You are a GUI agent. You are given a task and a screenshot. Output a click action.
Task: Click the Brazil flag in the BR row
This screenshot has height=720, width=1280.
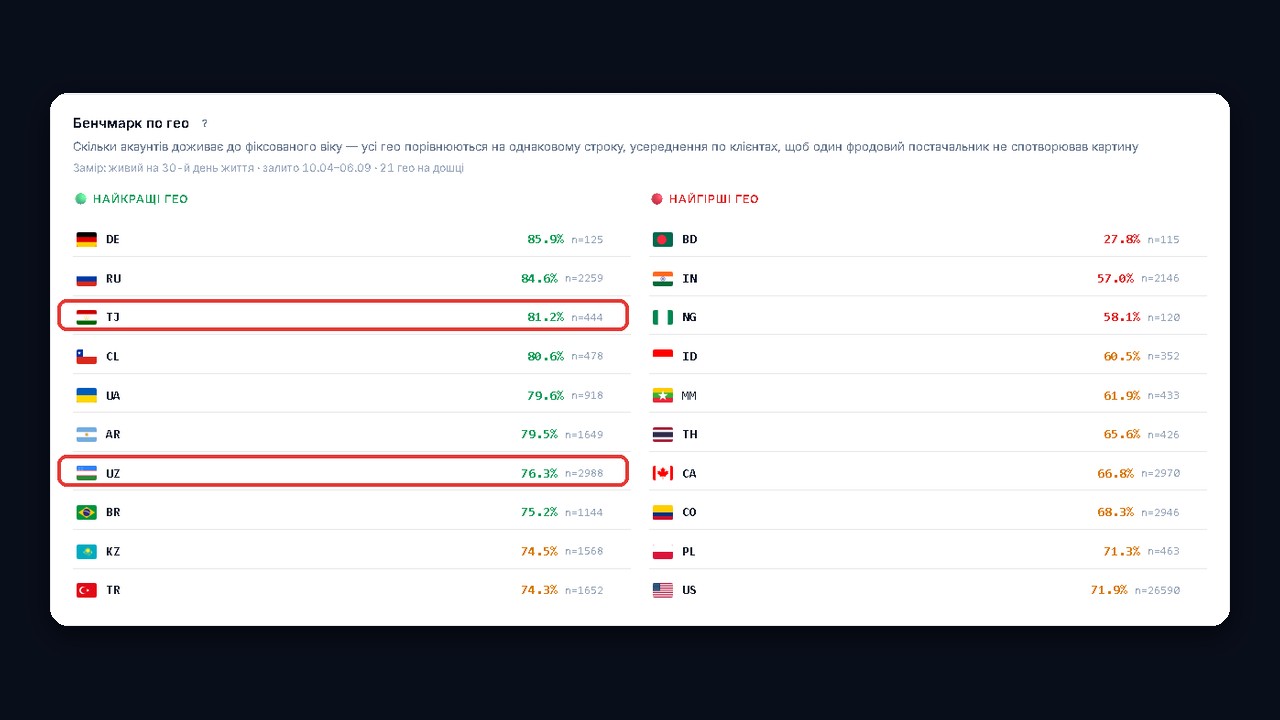[x=86, y=513]
